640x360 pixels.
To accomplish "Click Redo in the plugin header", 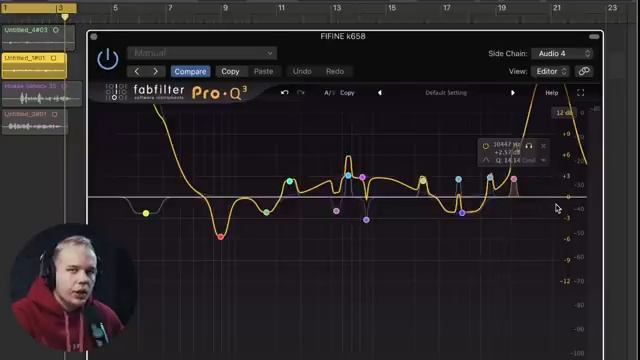I will [335, 71].
